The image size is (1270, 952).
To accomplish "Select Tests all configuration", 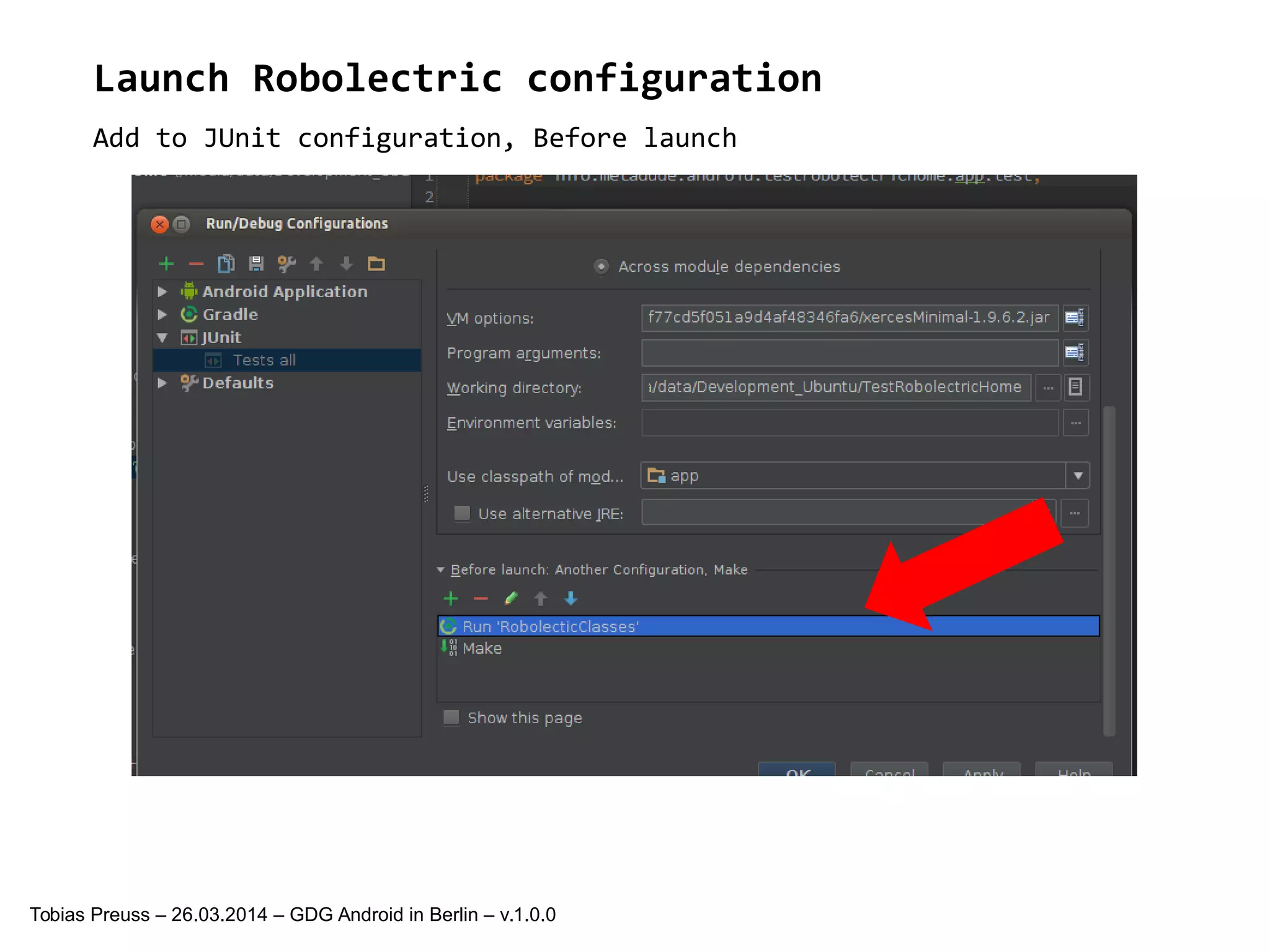I will pos(287,360).
